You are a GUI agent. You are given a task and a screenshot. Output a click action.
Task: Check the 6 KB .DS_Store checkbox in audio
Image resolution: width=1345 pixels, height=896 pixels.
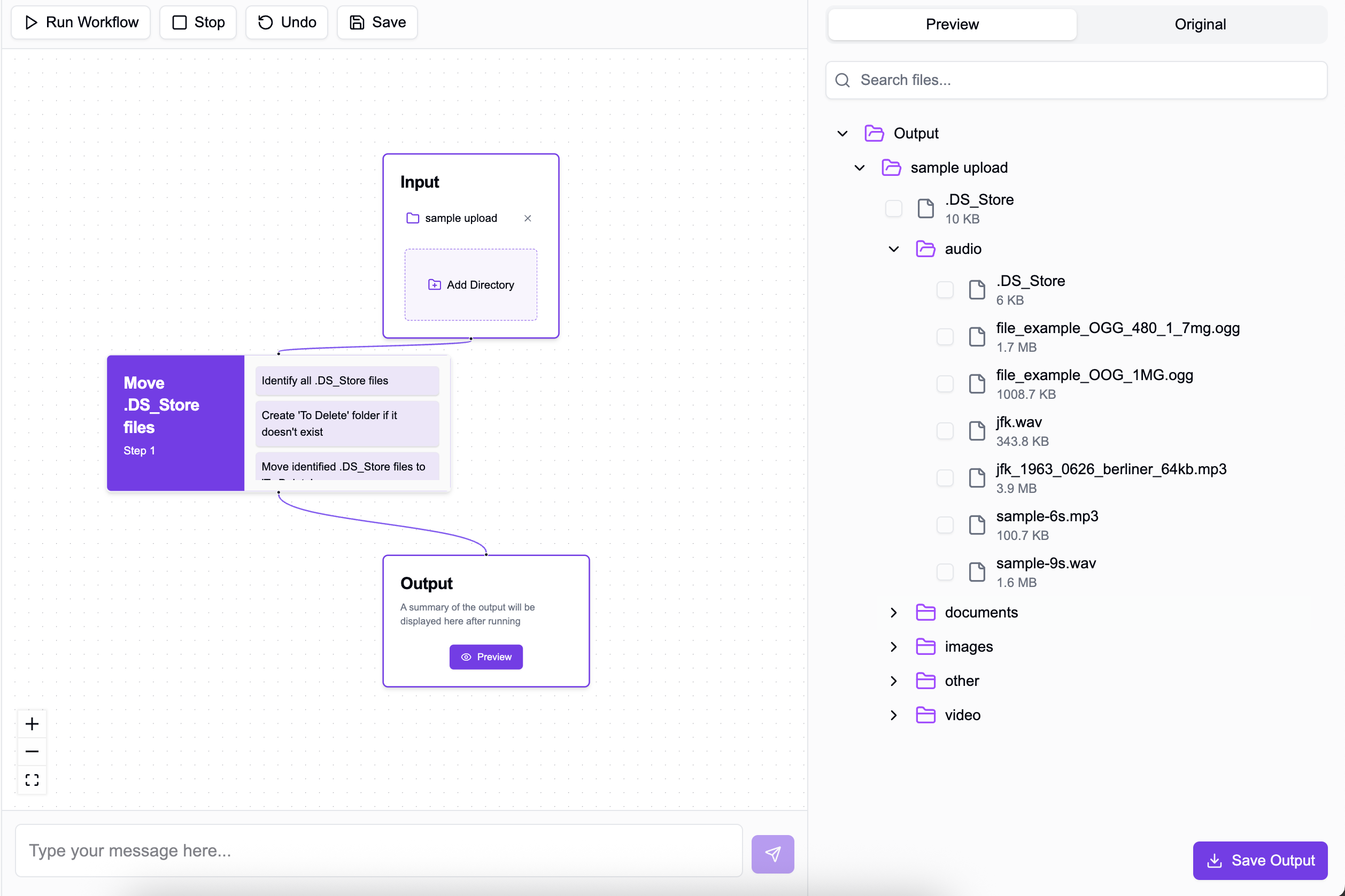tap(945, 290)
